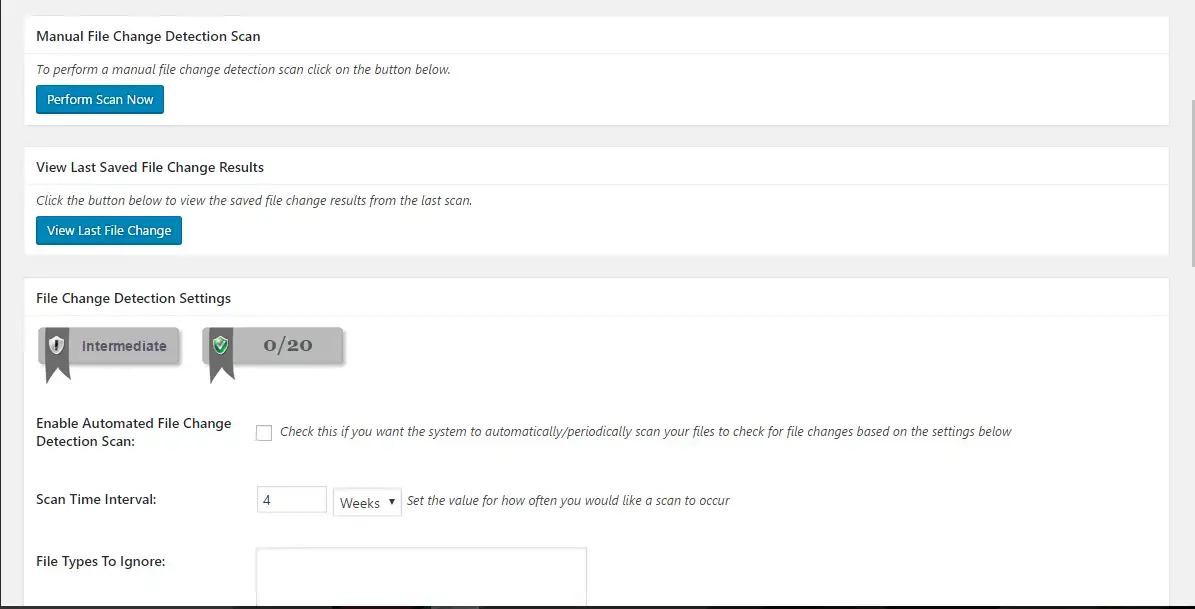Click the File Types To Ignore label

click(x=101, y=562)
